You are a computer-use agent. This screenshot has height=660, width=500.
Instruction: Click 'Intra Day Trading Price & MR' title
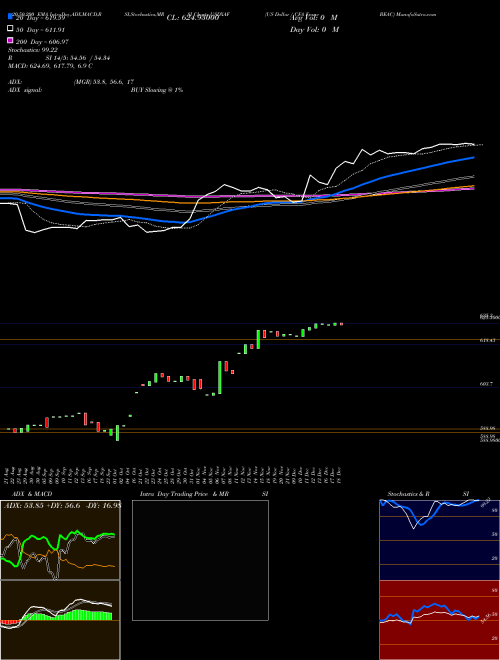click(x=184, y=494)
